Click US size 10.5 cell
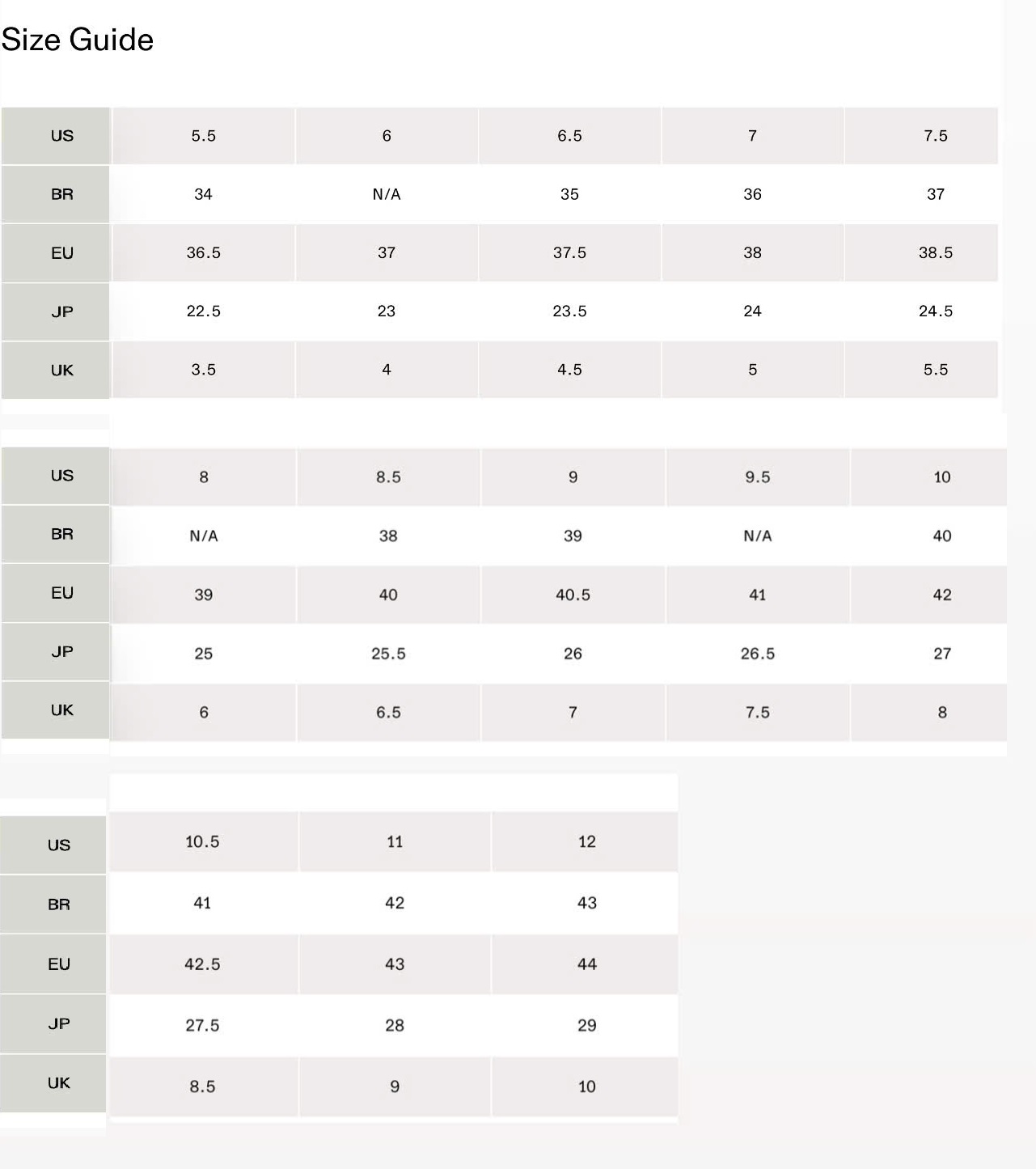The width and height of the screenshot is (1036, 1169). pyautogui.click(x=202, y=842)
